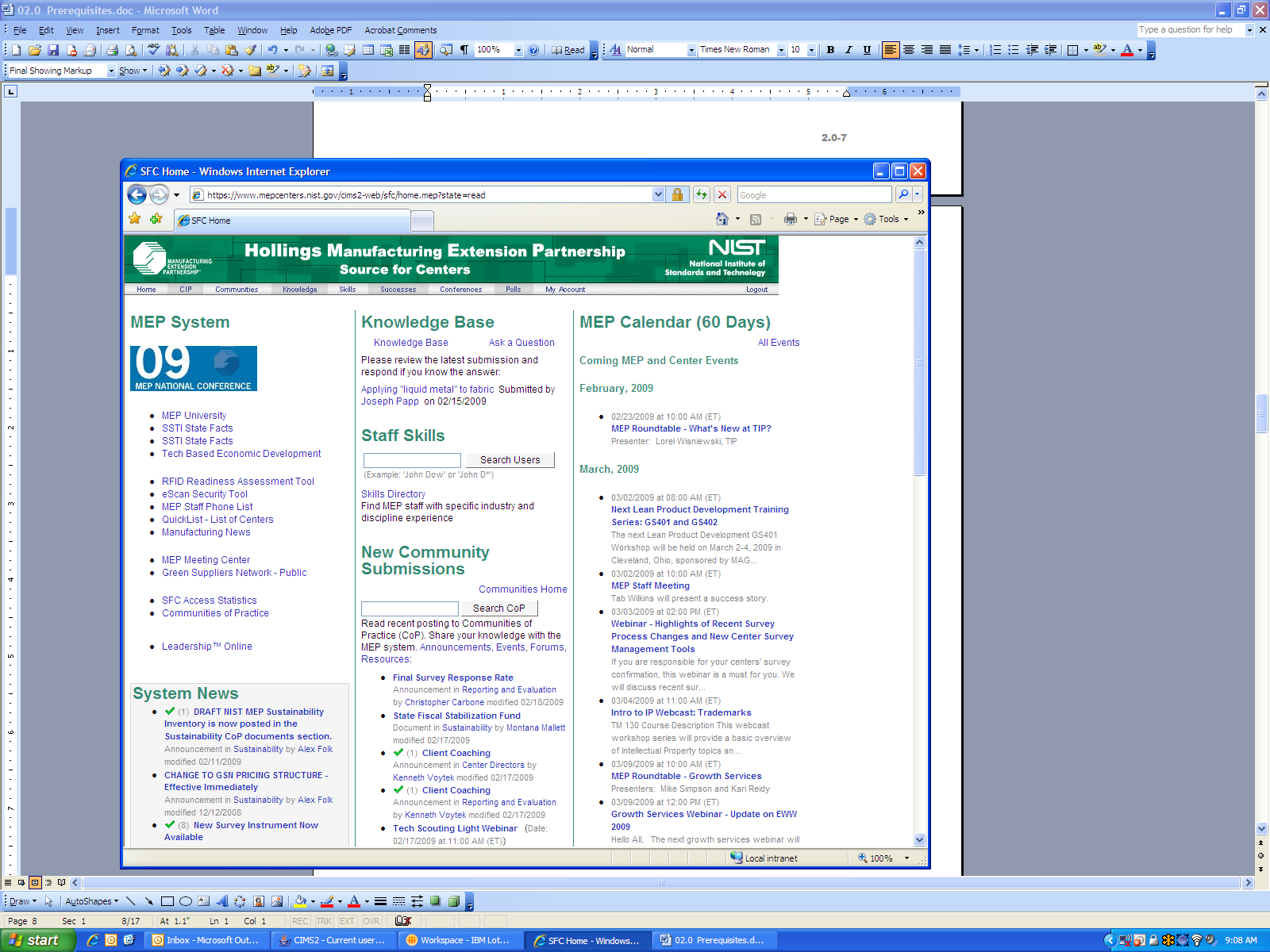Toggle Align Left in Word toolbar

[891, 50]
